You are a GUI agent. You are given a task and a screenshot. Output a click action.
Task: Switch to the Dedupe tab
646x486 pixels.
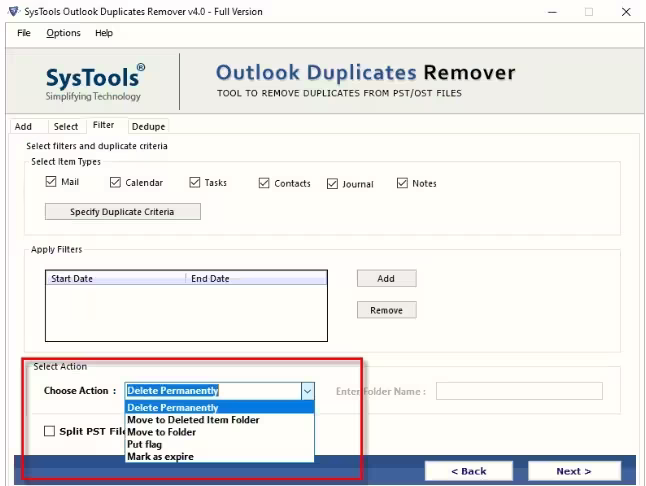click(x=148, y=126)
